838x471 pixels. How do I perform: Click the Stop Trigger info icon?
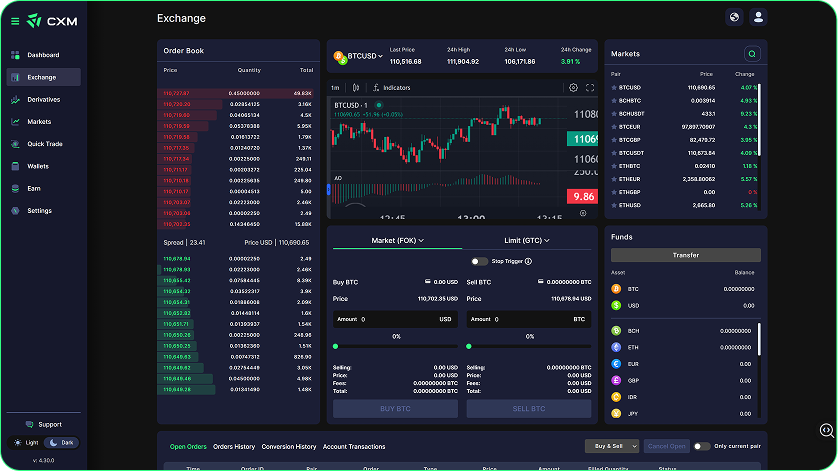[528, 261]
